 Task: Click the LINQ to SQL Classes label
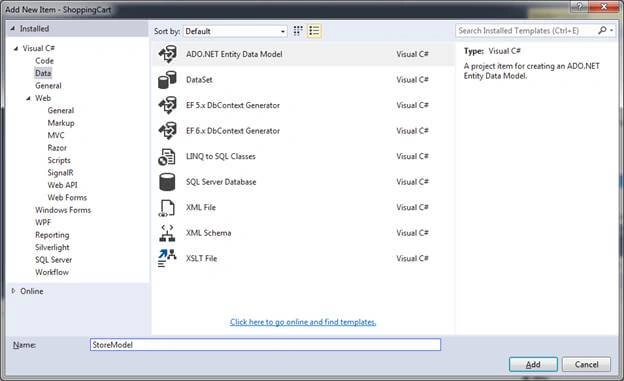pos(220,156)
